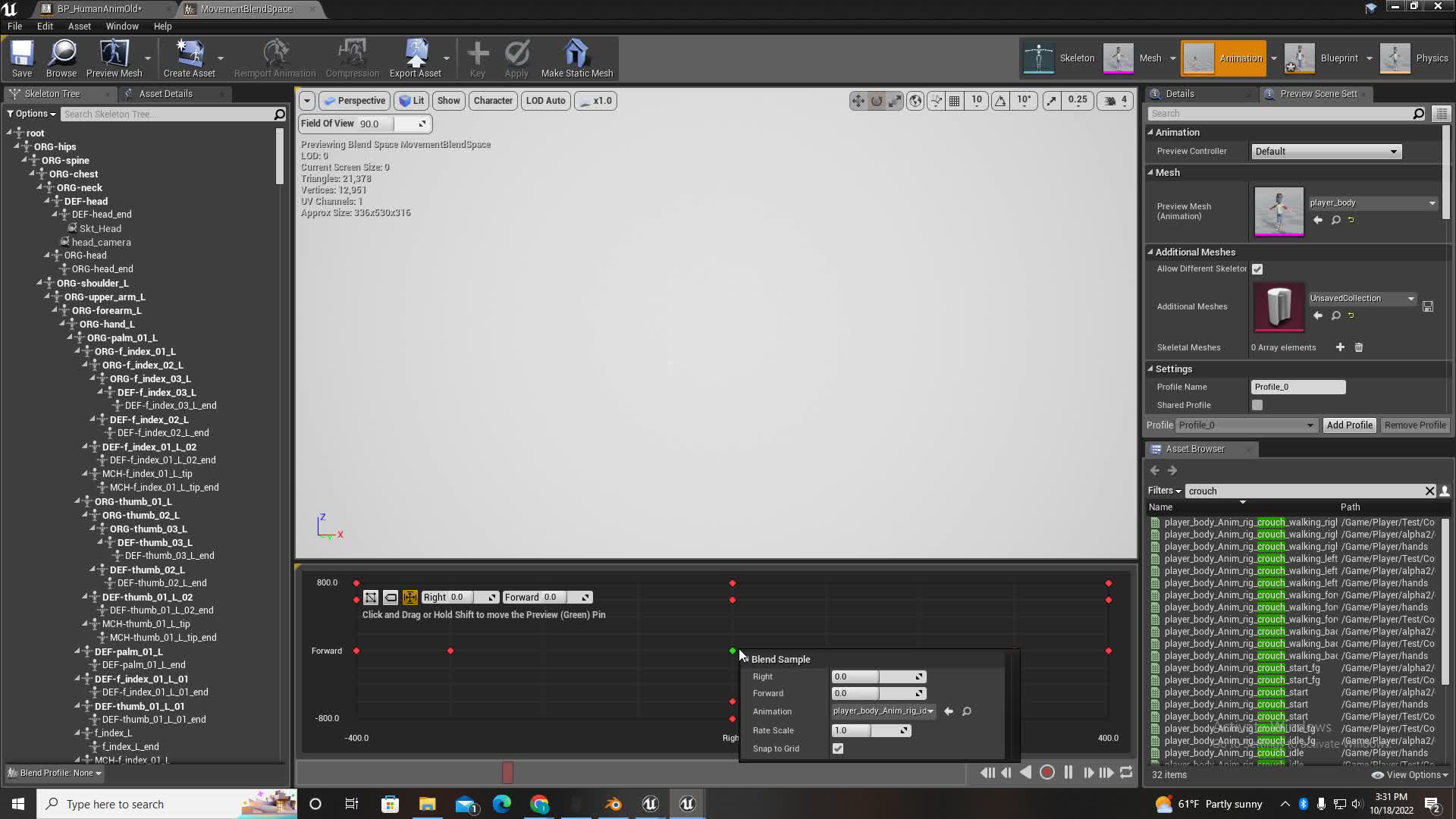Switch to the Asset Details tab

[x=165, y=94]
